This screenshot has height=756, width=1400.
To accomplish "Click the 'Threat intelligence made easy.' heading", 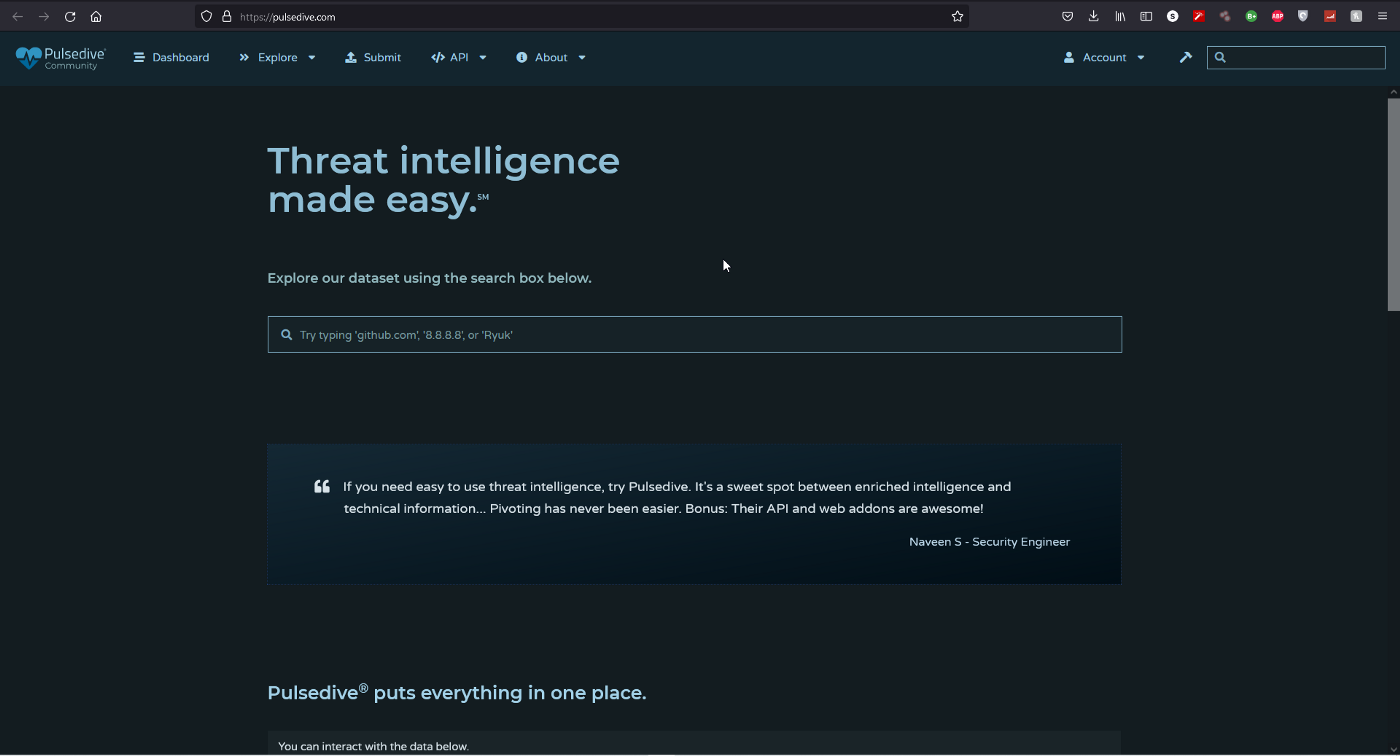I will pos(443,180).
